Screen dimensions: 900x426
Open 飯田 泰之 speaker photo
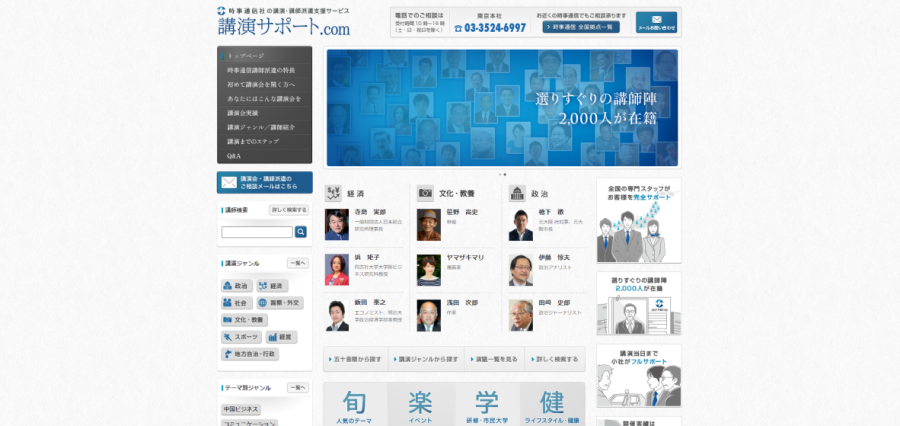coord(337,315)
